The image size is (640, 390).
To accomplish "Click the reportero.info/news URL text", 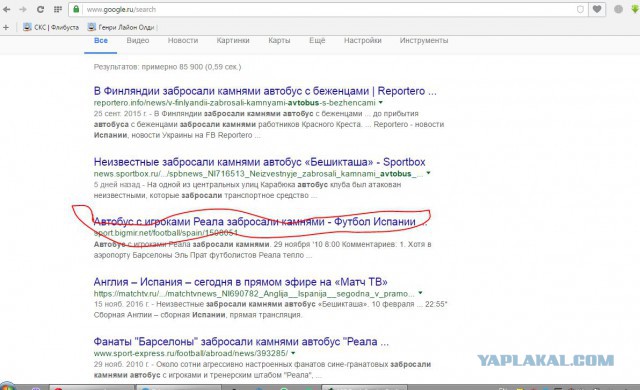I will (x=234, y=103).
